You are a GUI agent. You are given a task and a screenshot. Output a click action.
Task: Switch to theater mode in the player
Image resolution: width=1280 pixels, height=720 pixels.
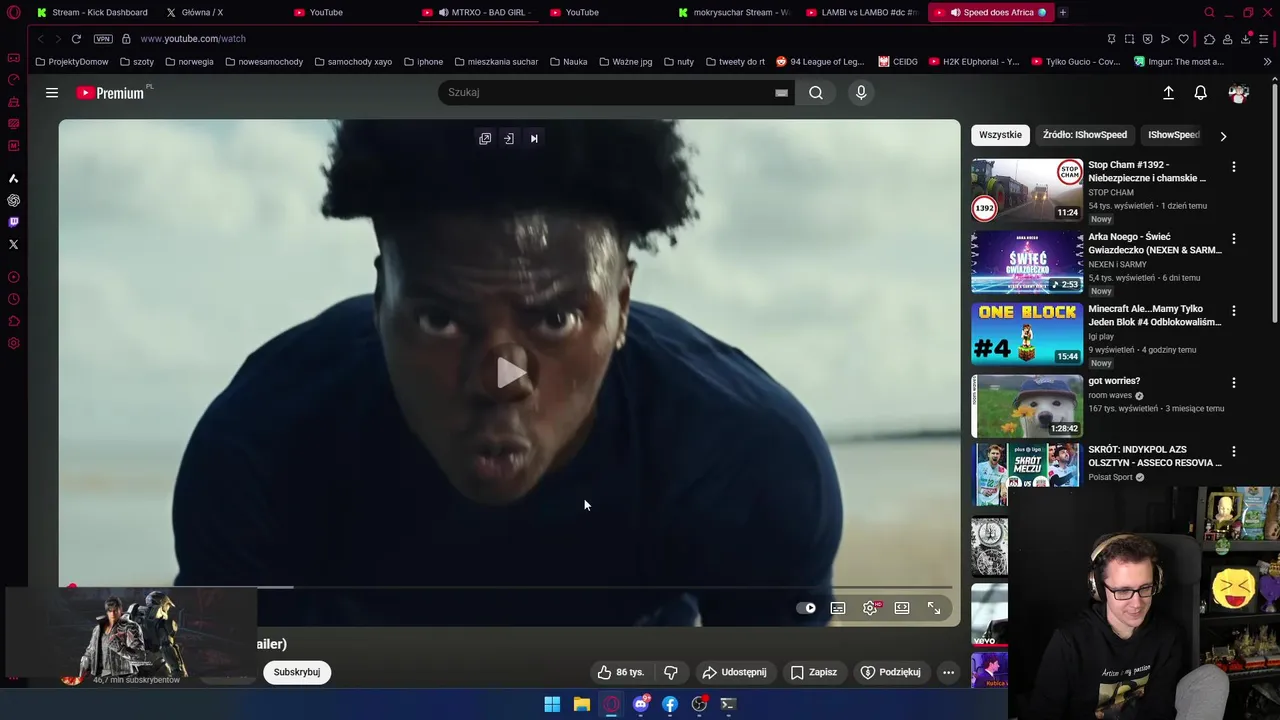902,608
